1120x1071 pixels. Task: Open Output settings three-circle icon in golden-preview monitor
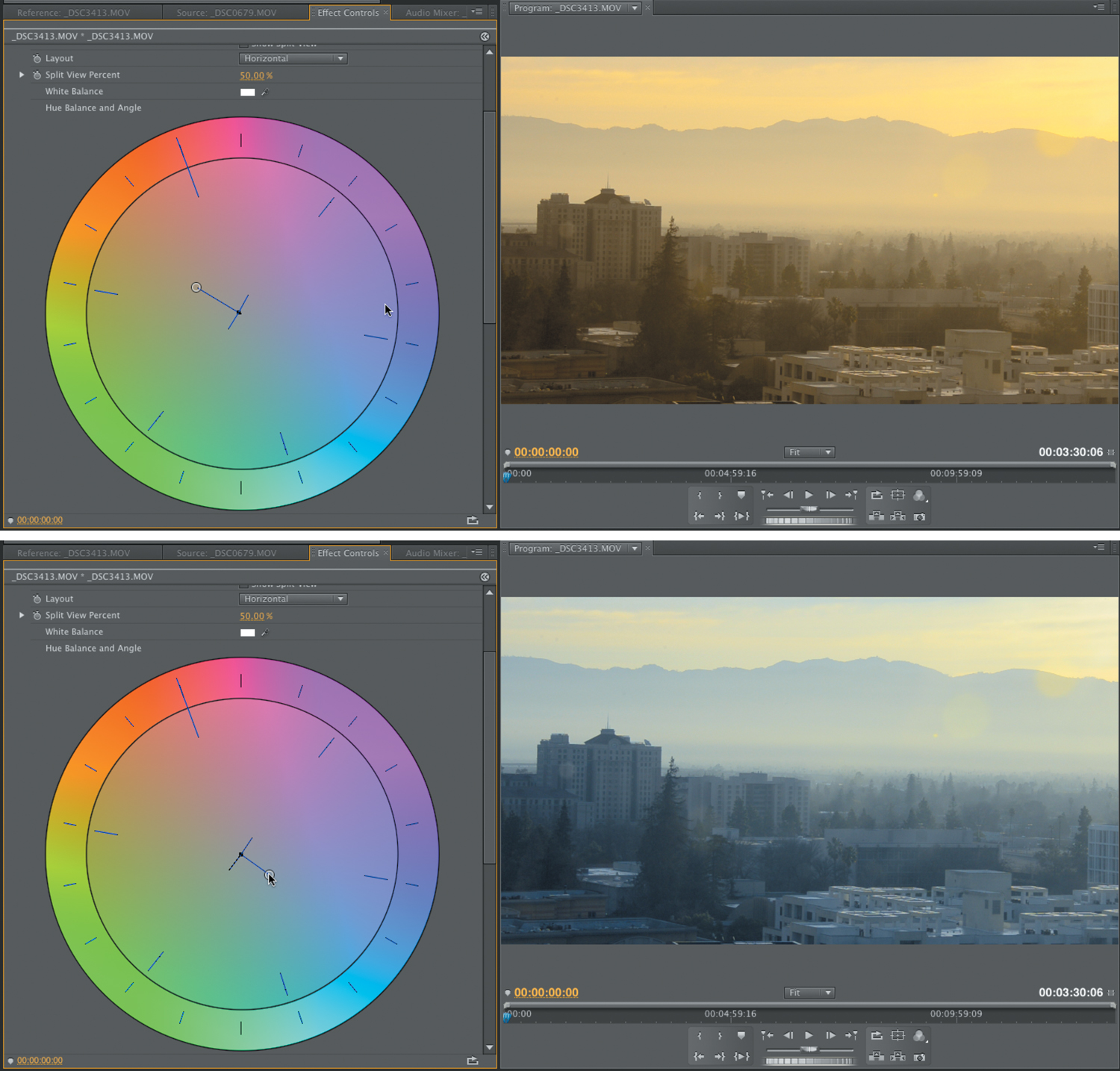click(x=920, y=496)
